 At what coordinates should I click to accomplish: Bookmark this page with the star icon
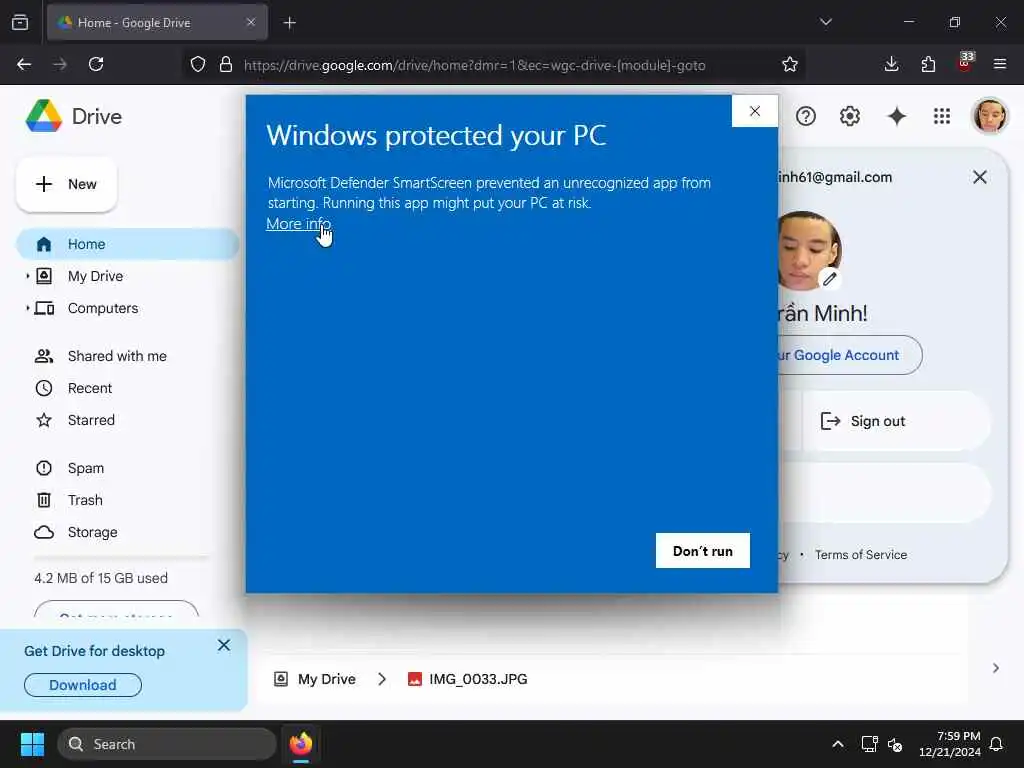(x=790, y=64)
